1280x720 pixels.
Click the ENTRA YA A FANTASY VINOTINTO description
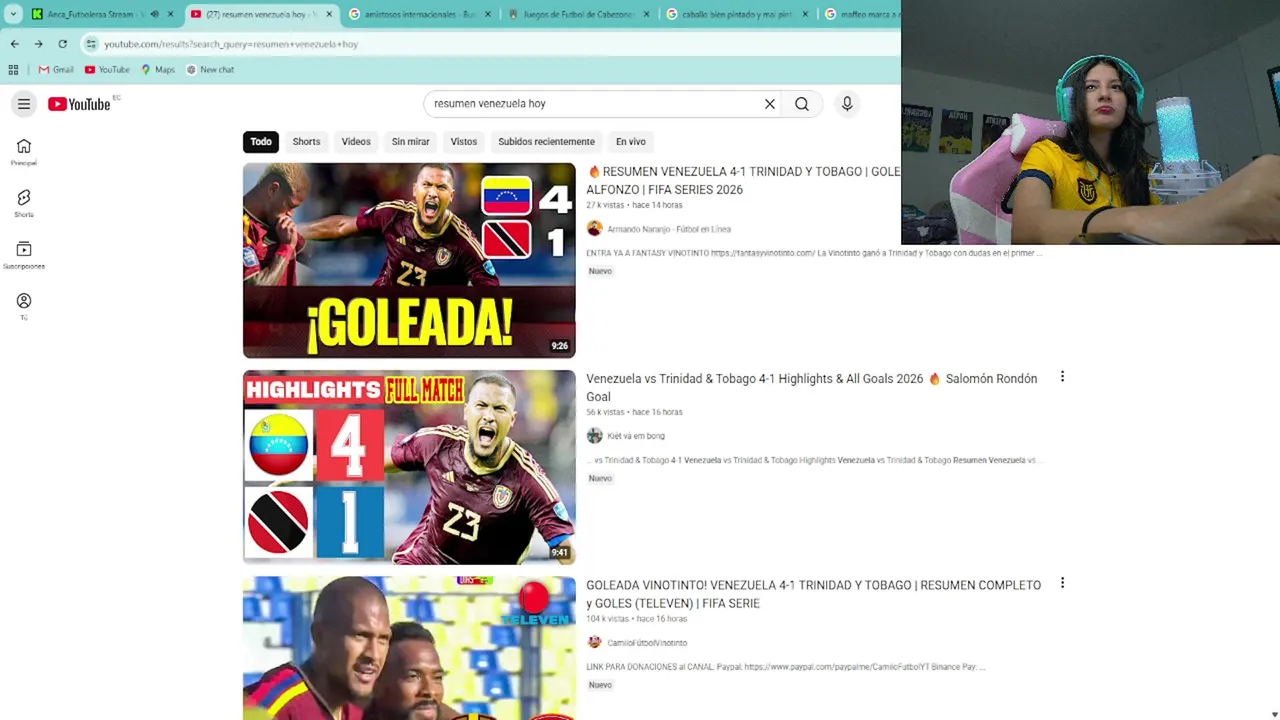814,253
